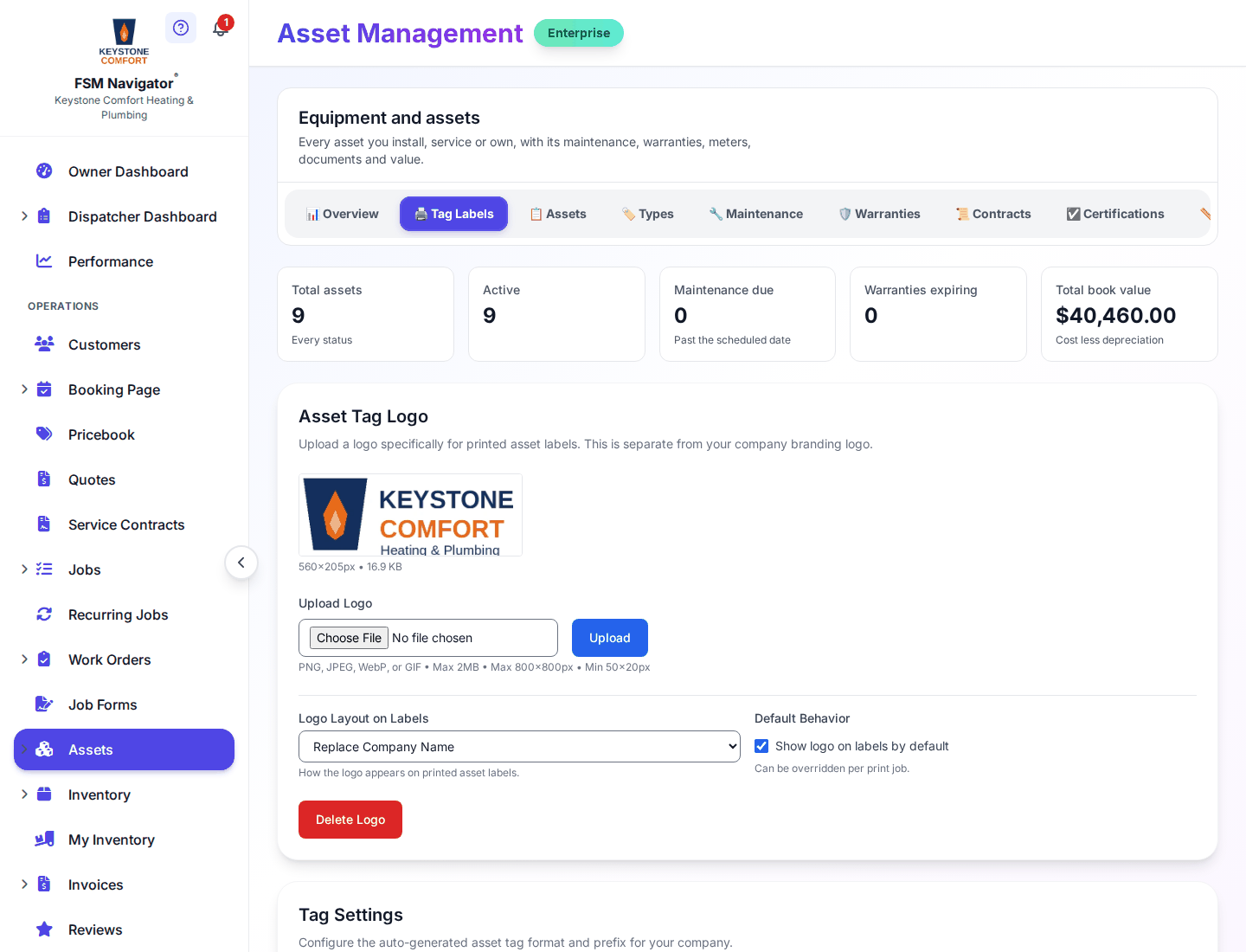Open the Certifications tab
The image size is (1246, 952).
click(1115, 214)
